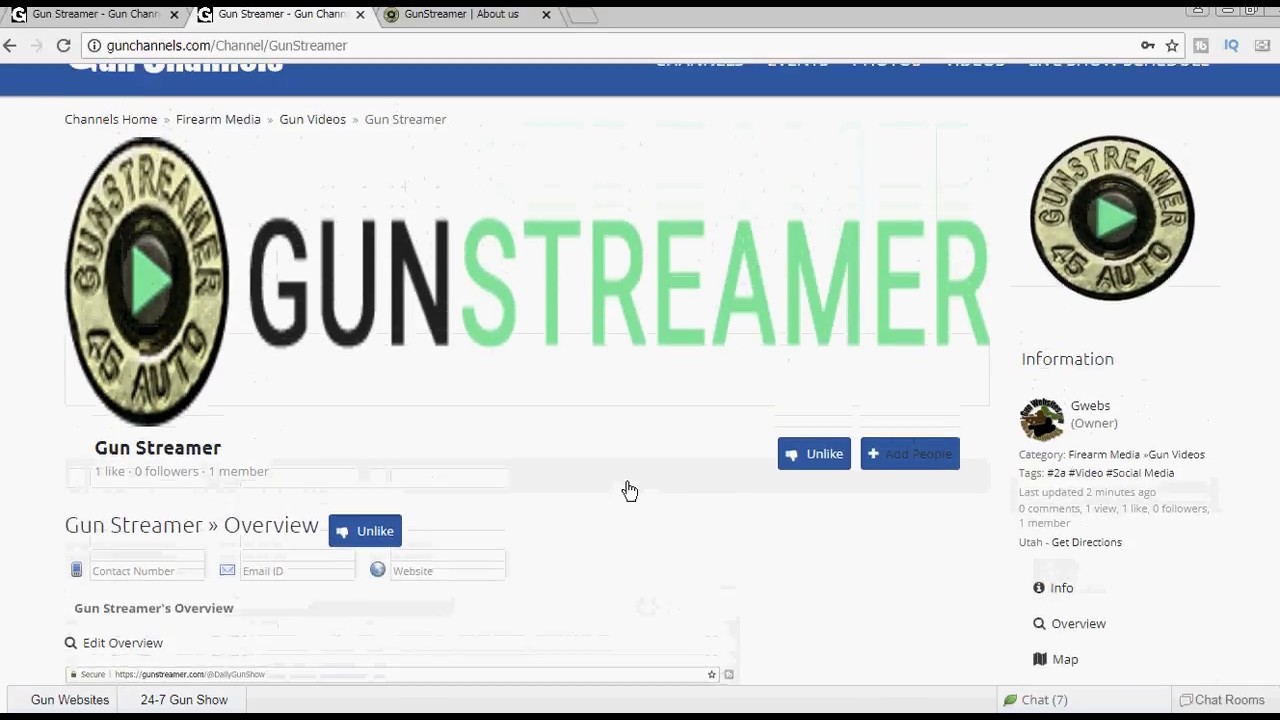Open Gun Websites bottom bar item
The image size is (1280, 720).
(x=70, y=700)
